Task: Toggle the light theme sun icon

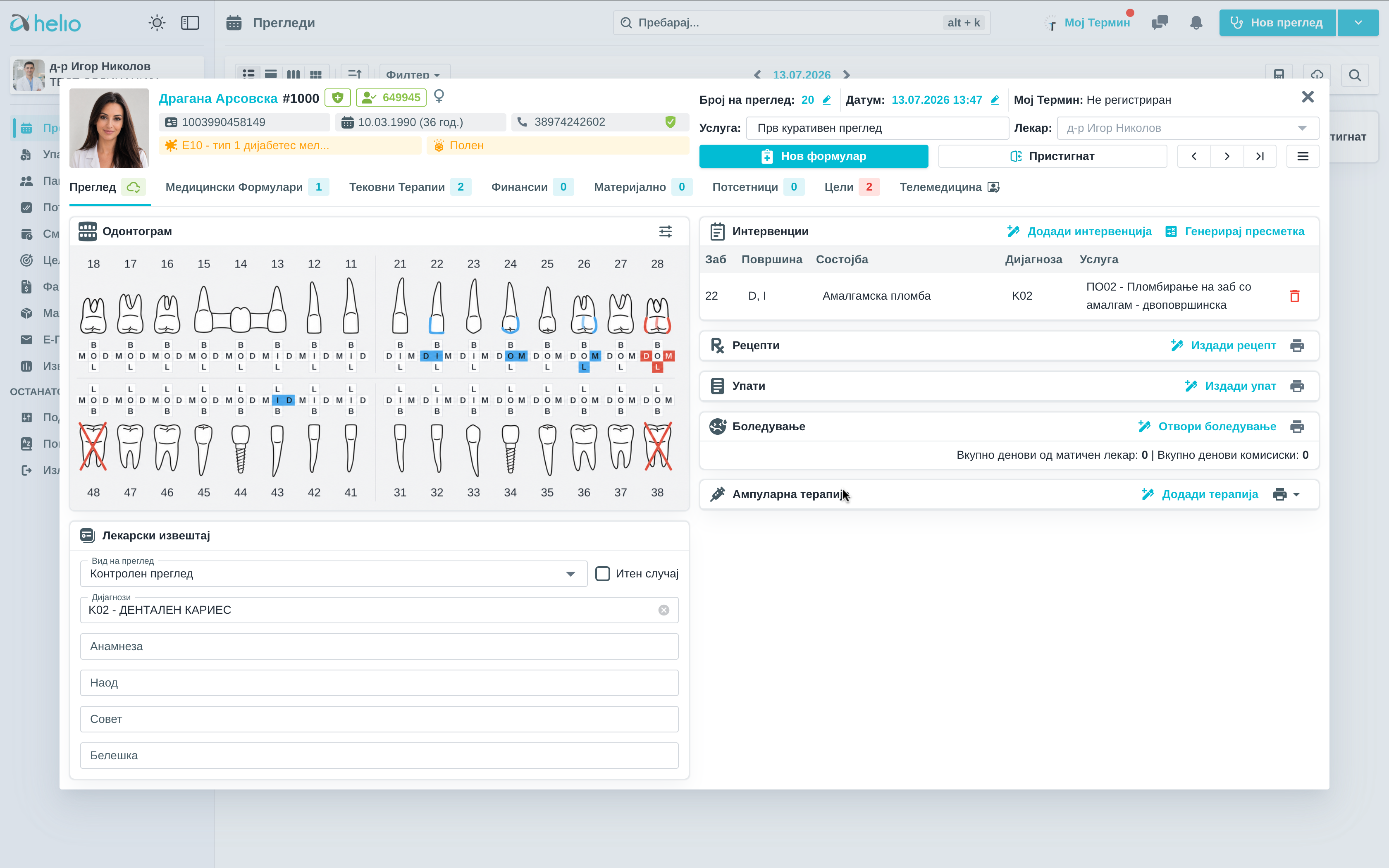Action: [x=157, y=23]
